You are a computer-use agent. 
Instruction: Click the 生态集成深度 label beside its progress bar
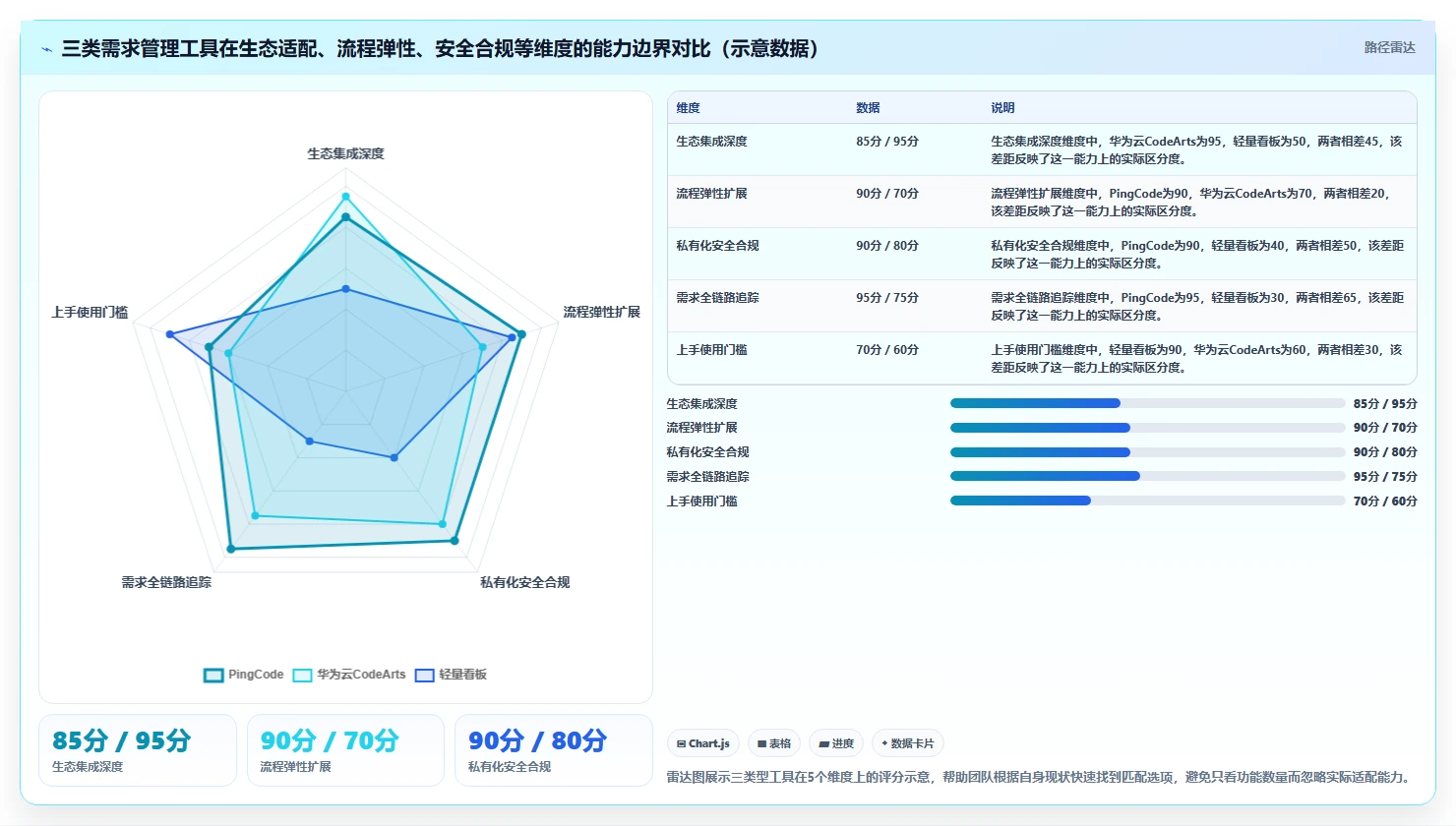pos(701,404)
